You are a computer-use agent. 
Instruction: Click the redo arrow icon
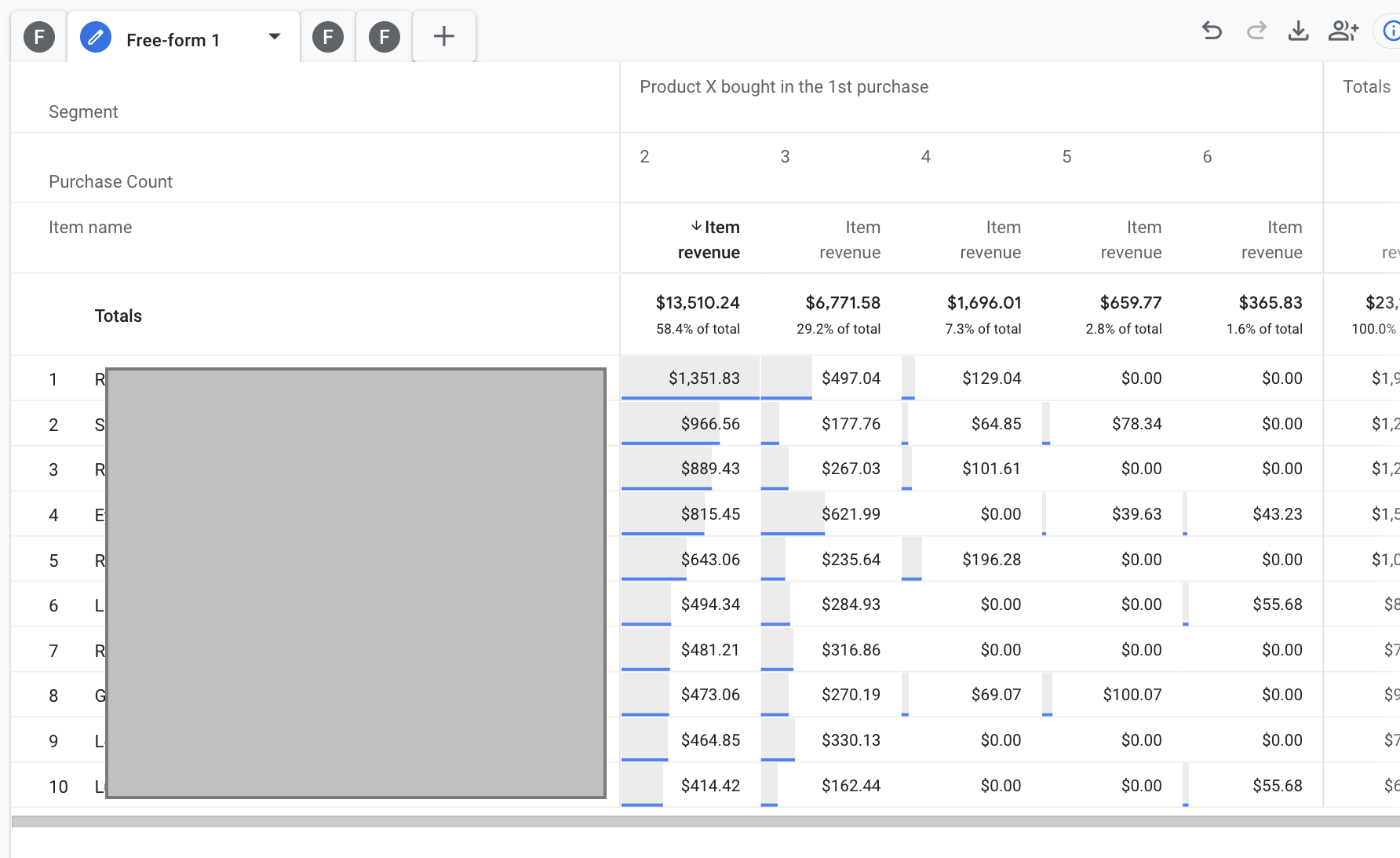[x=1256, y=31]
